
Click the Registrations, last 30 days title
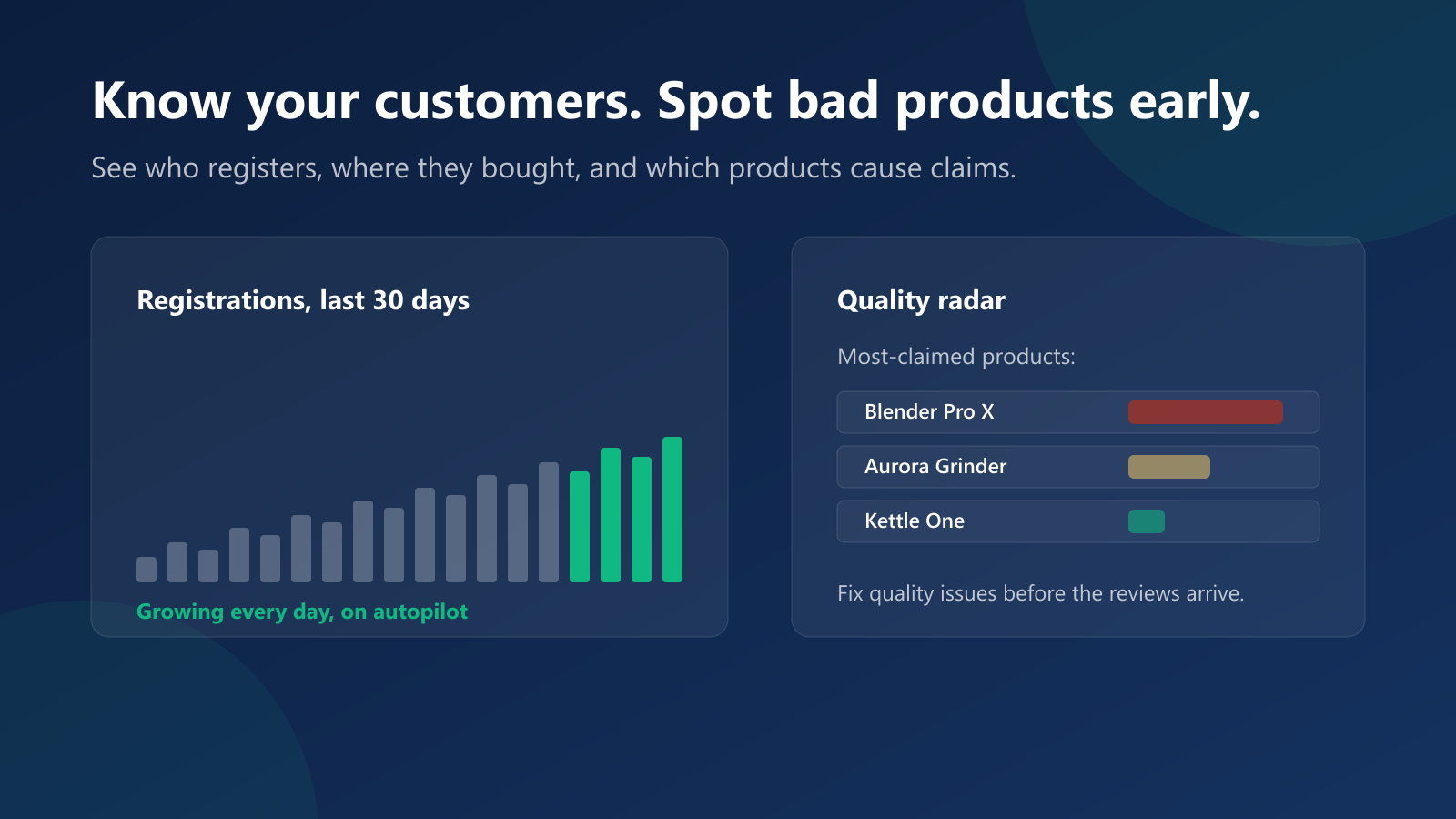coord(303,301)
